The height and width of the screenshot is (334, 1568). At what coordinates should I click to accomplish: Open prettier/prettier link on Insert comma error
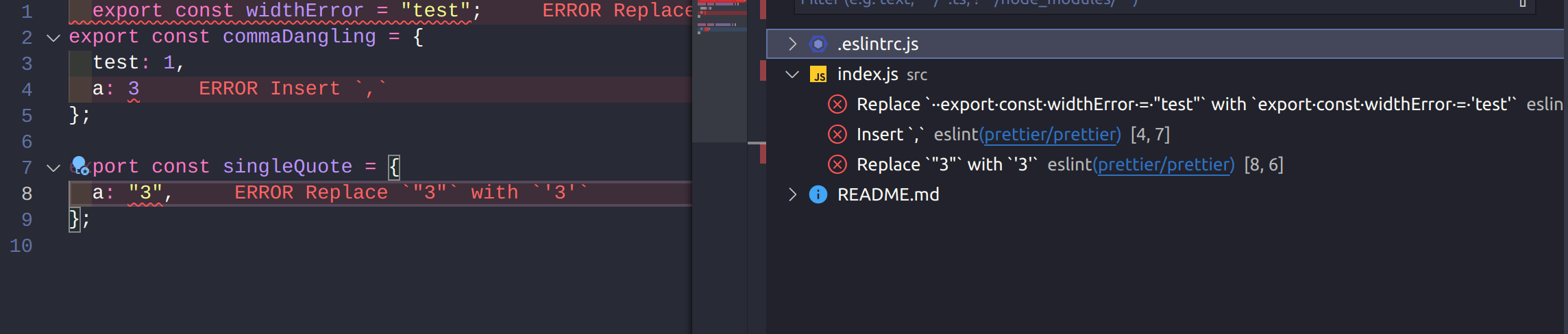[1050, 135]
